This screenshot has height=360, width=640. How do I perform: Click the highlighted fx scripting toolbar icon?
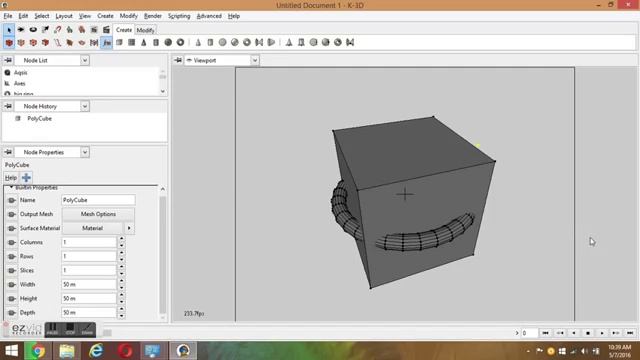pyautogui.click(x=106, y=42)
